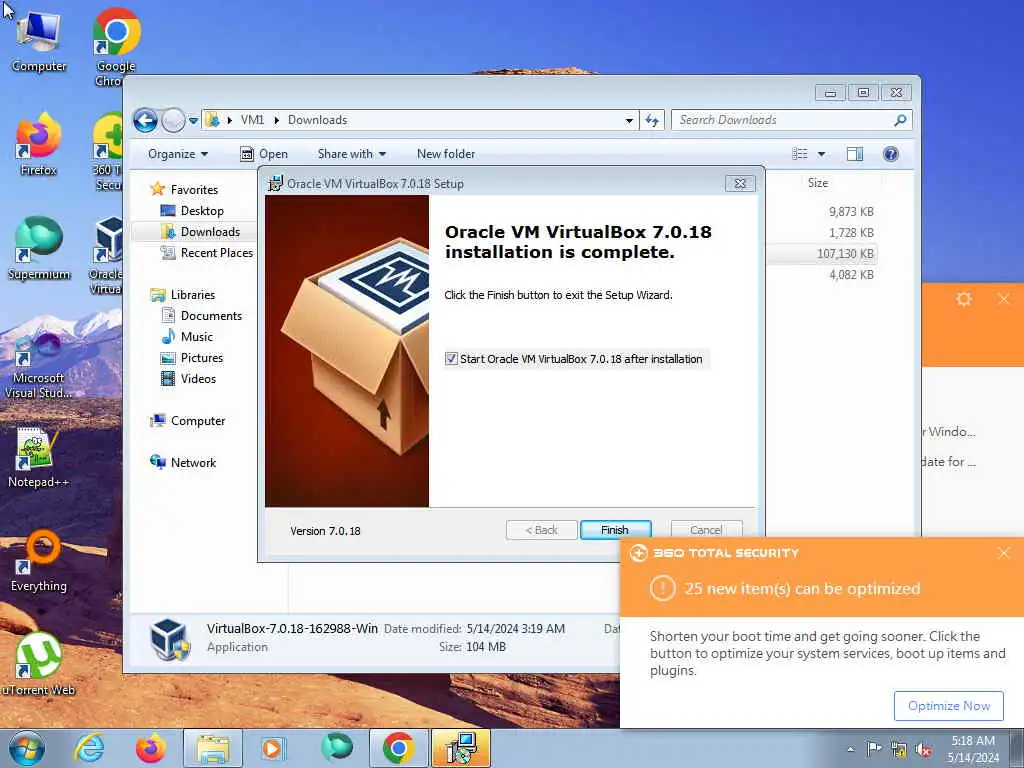Open Supermium from the taskbar

coord(336,748)
